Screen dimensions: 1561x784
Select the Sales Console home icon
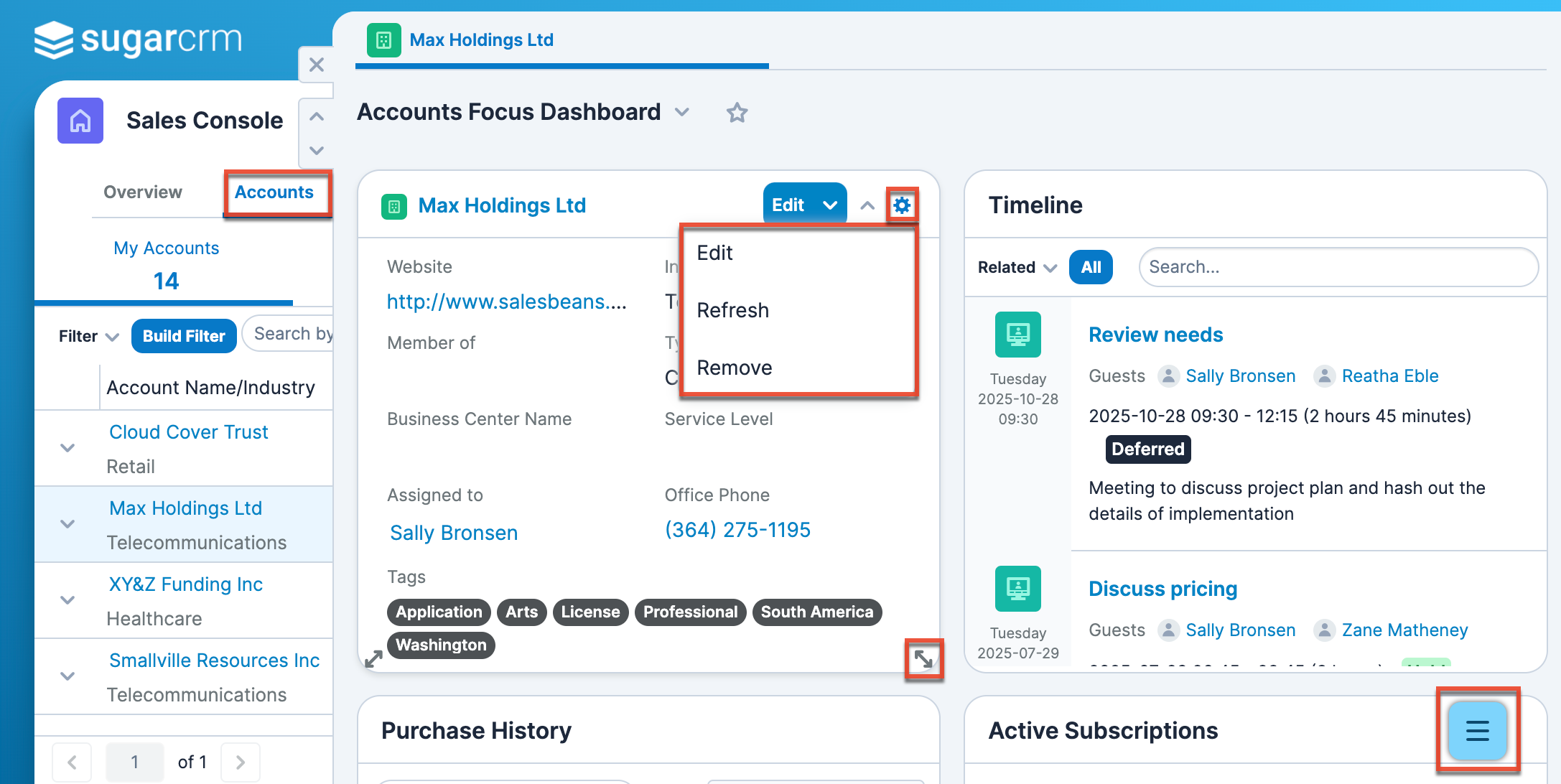pyautogui.click(x=80, y=121)
